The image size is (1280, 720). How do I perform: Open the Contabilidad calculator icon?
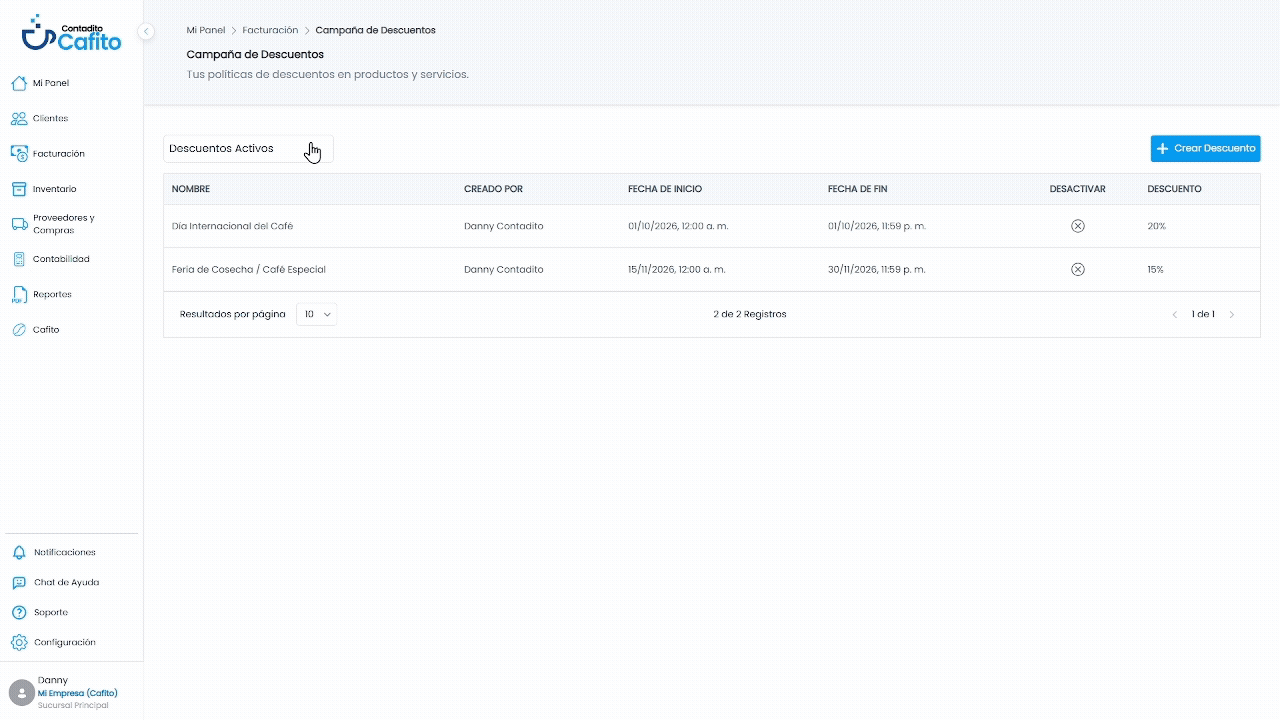[x=18, y=259]
